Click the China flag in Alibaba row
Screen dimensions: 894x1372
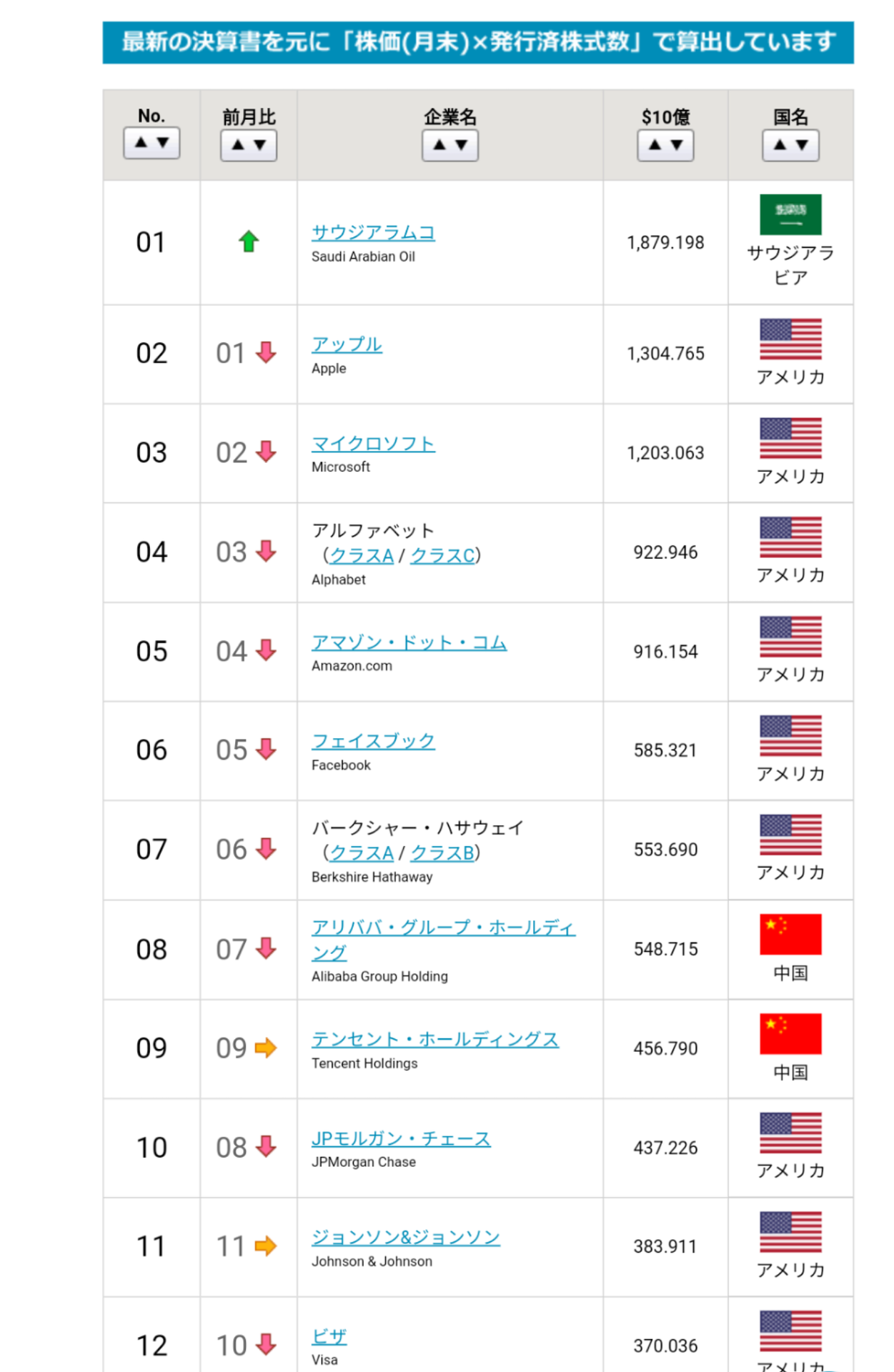[790, 934]
